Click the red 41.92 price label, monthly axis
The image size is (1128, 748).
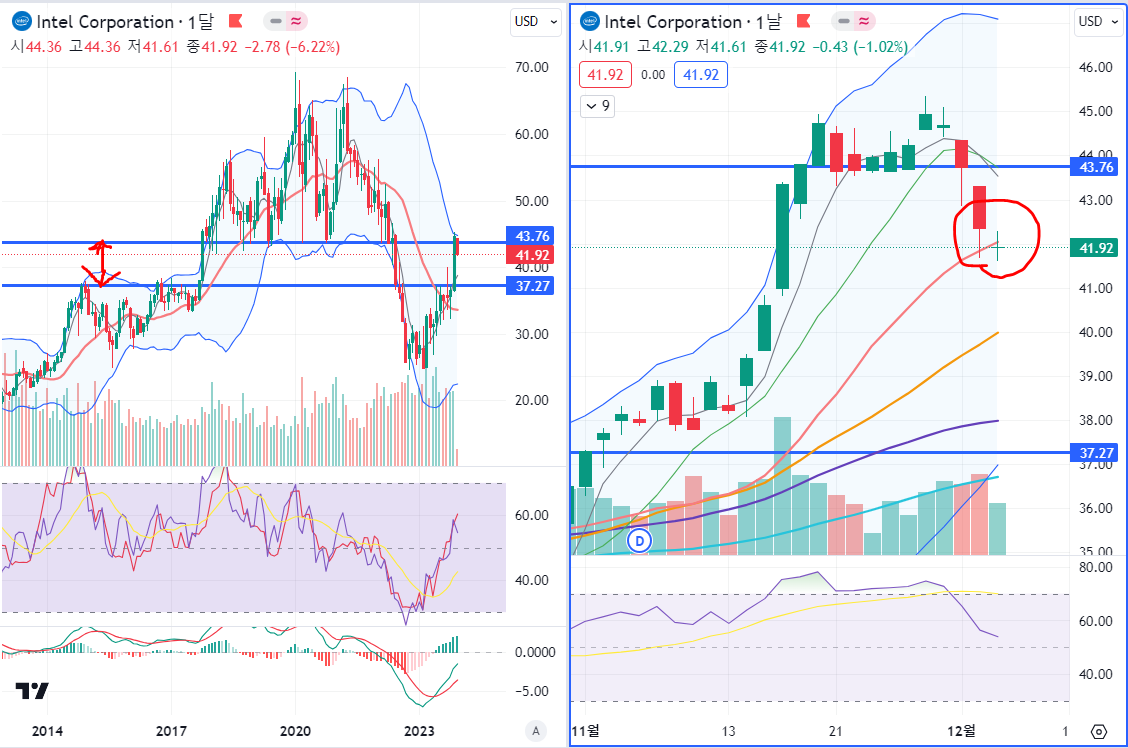tap(532, 255)
